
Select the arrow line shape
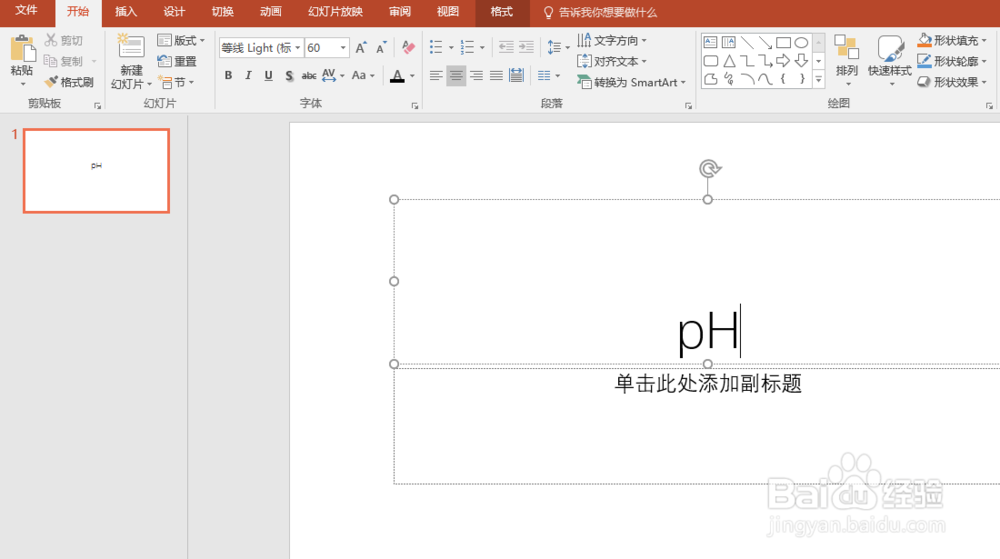(765, 43)
